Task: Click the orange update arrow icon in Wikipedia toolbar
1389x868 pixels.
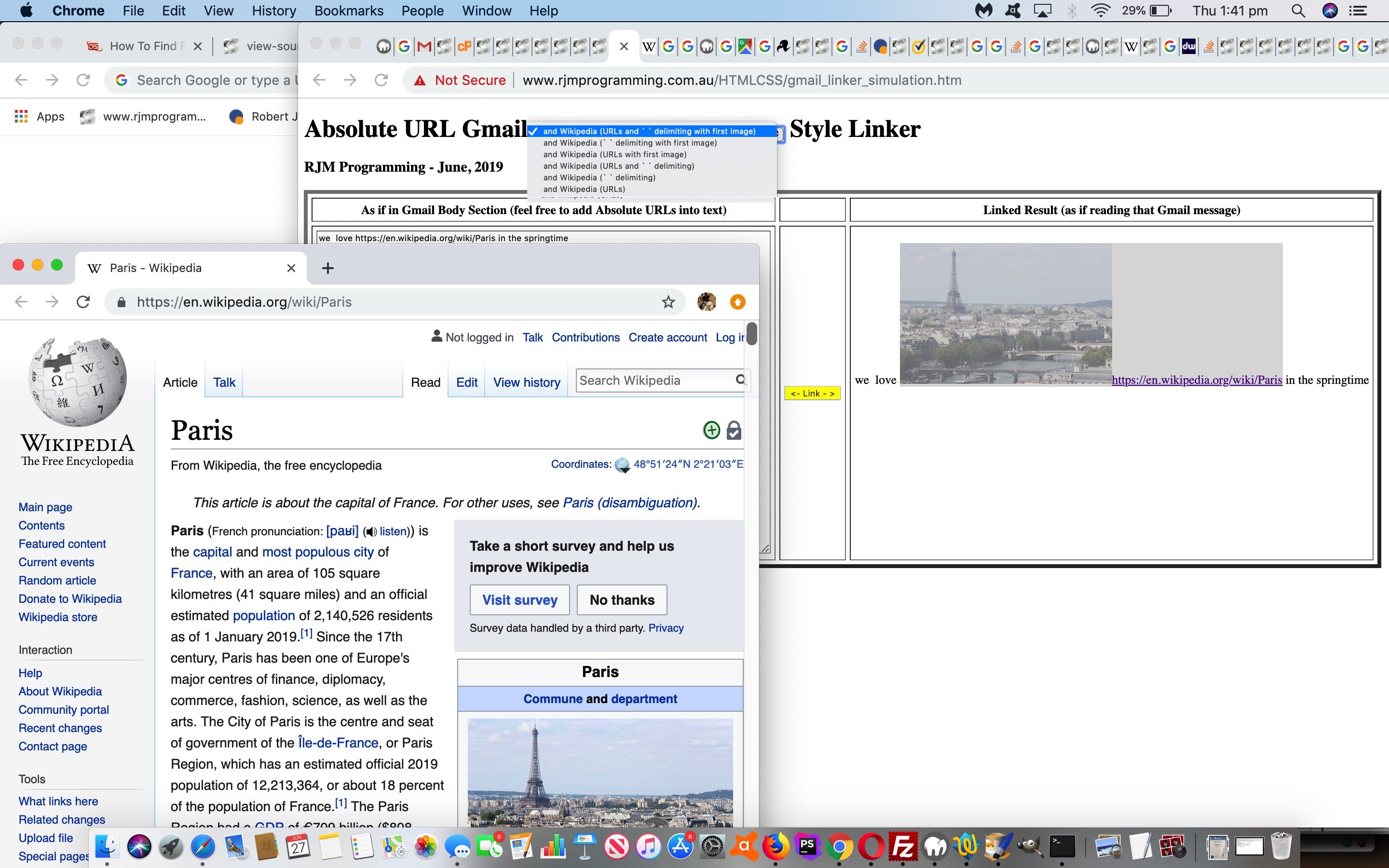Action: point(737,302)
